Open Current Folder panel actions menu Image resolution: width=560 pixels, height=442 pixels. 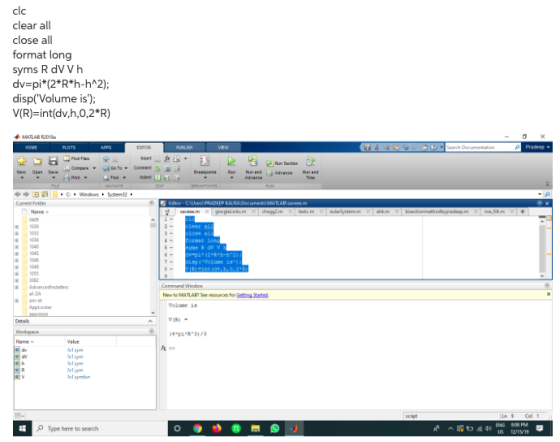[151, 203]
